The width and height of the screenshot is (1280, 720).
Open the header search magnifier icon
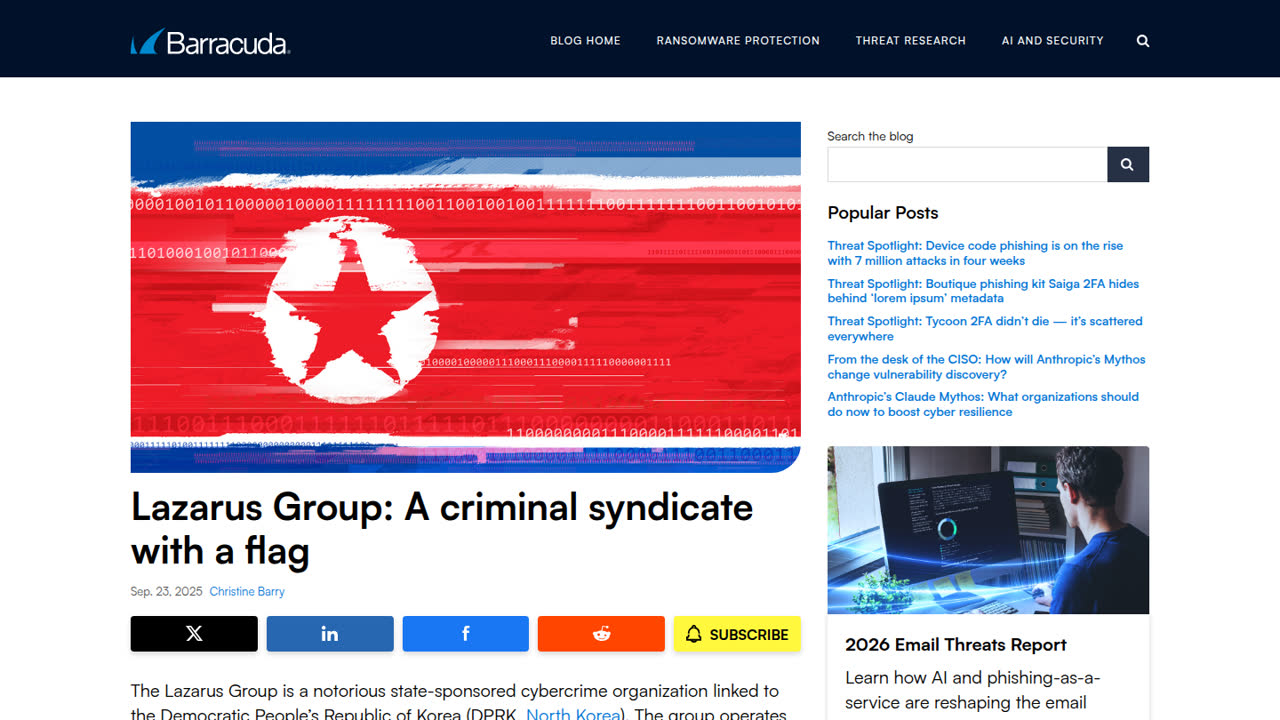click(1143, 41)
